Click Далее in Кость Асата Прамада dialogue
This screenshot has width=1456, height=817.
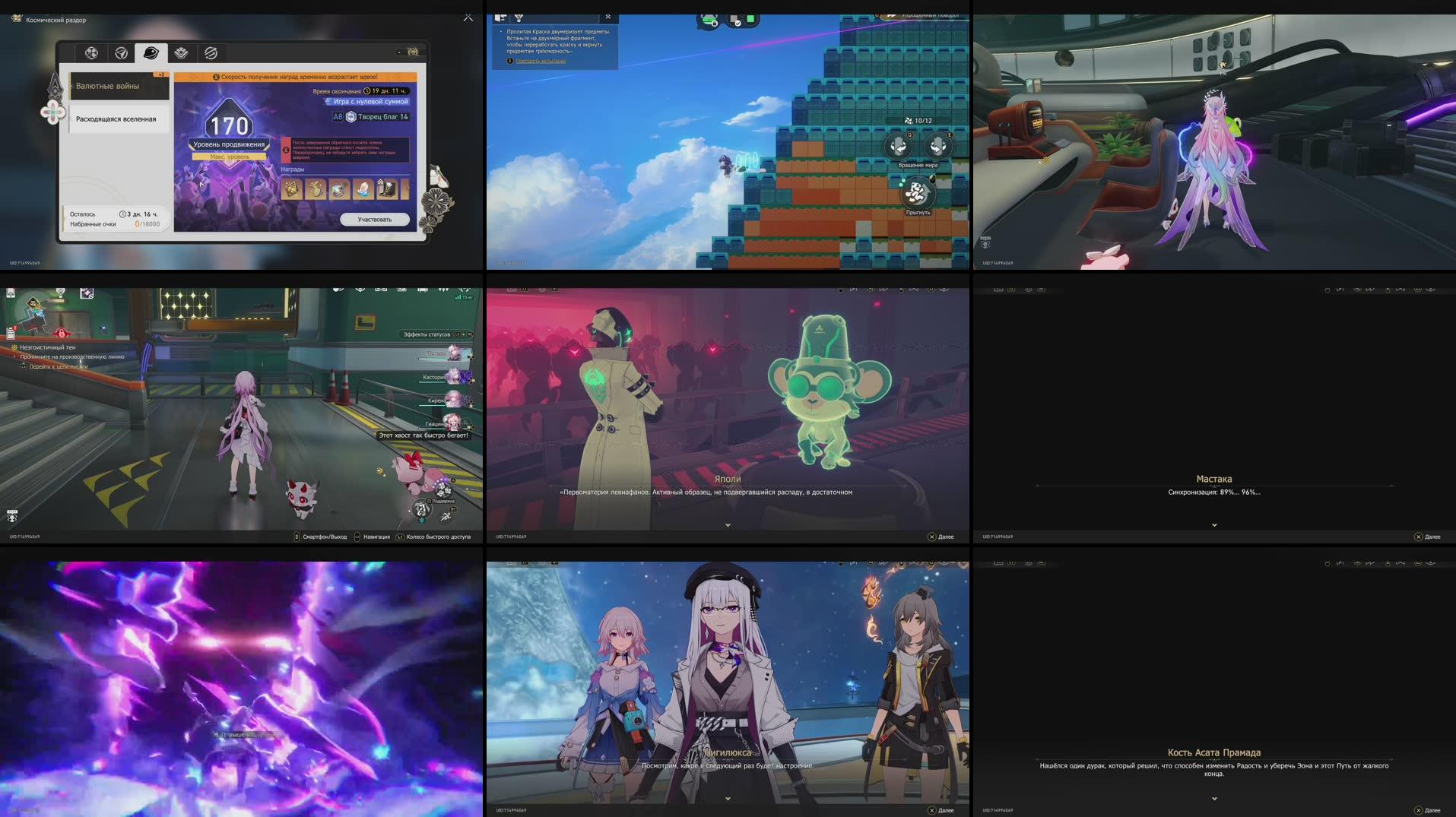[x=1428, y=810]
